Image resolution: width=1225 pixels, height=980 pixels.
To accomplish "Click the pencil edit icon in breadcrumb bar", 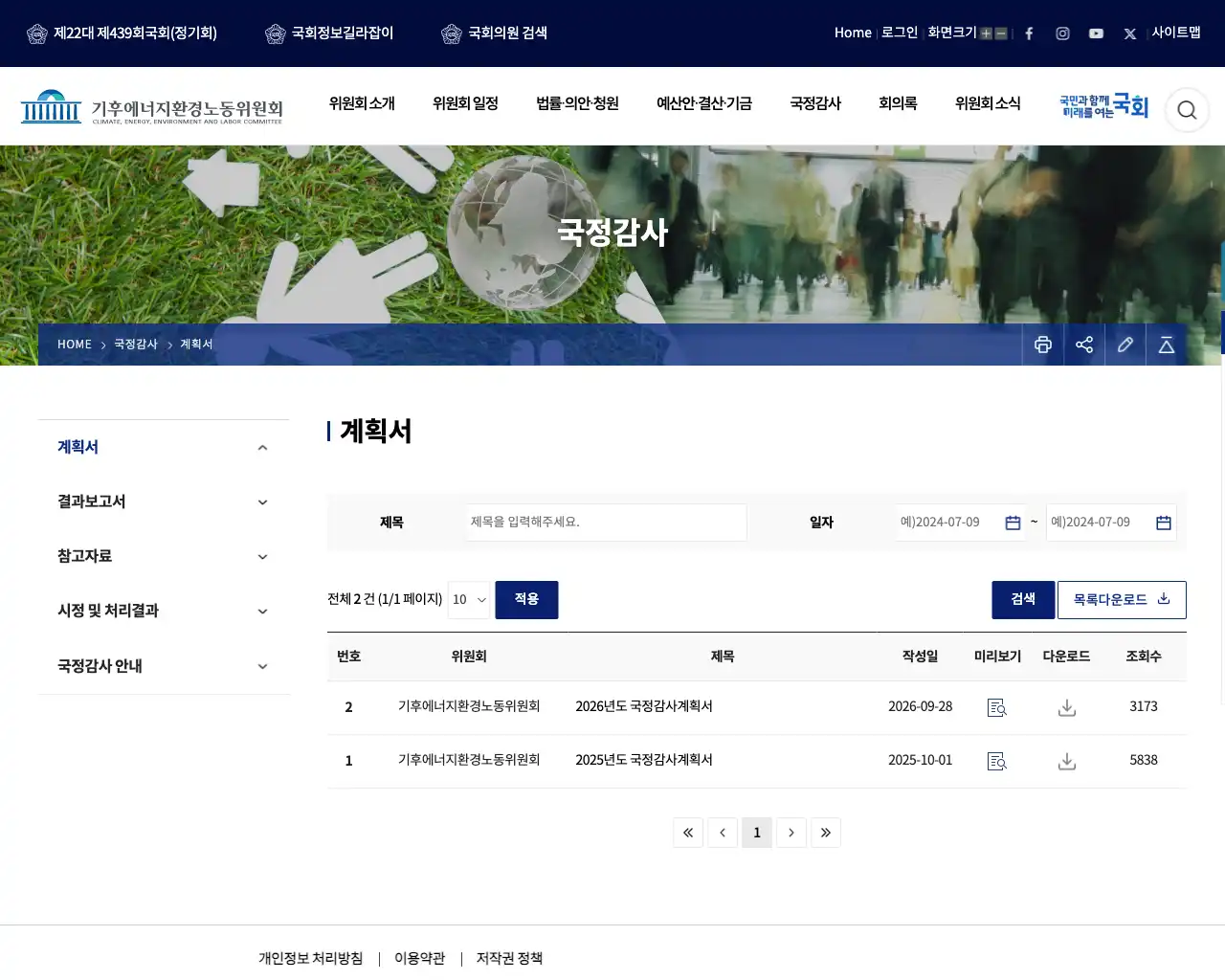I will point(1125,345).
